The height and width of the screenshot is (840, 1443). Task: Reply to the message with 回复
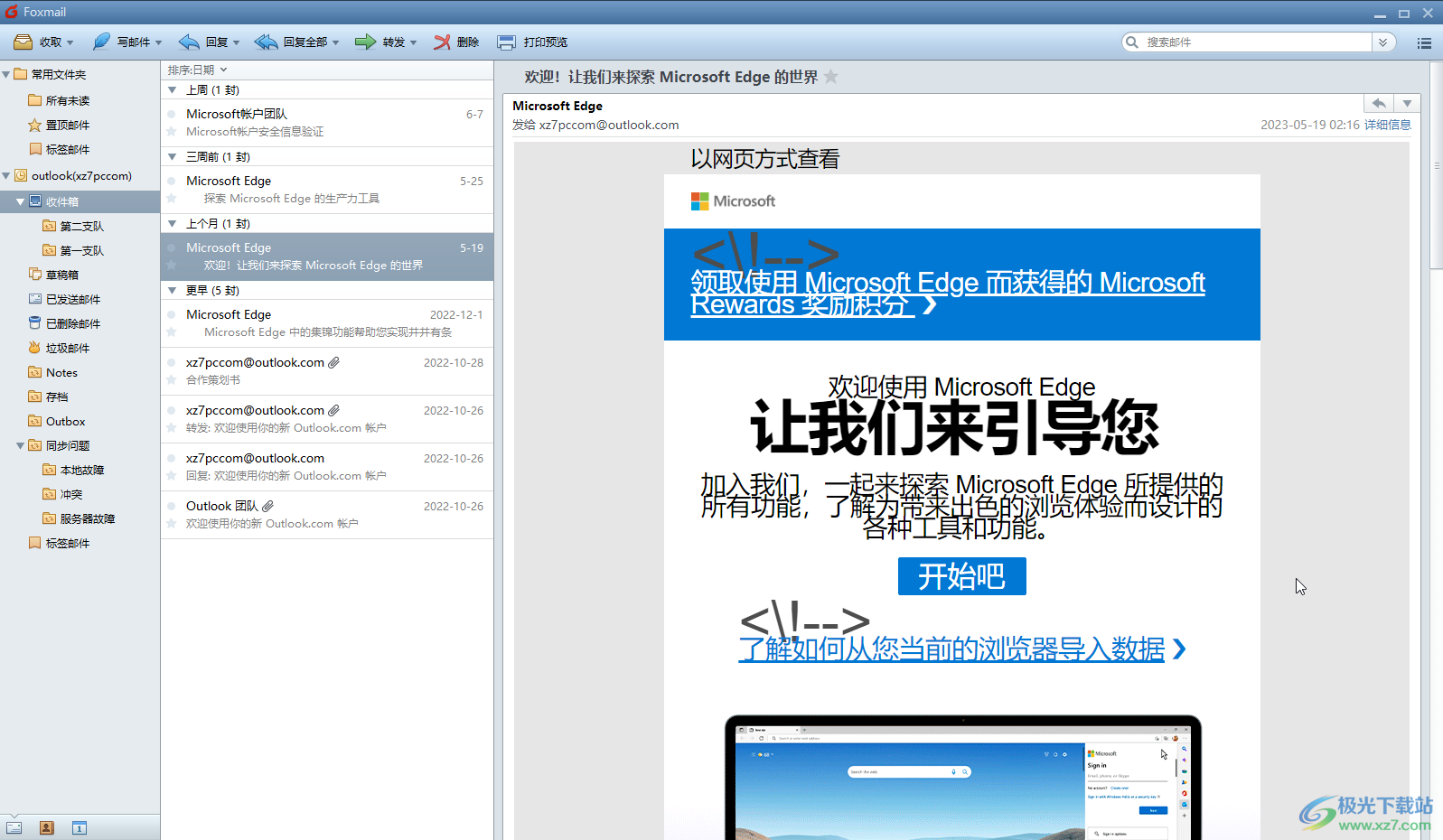click(203, 42)
